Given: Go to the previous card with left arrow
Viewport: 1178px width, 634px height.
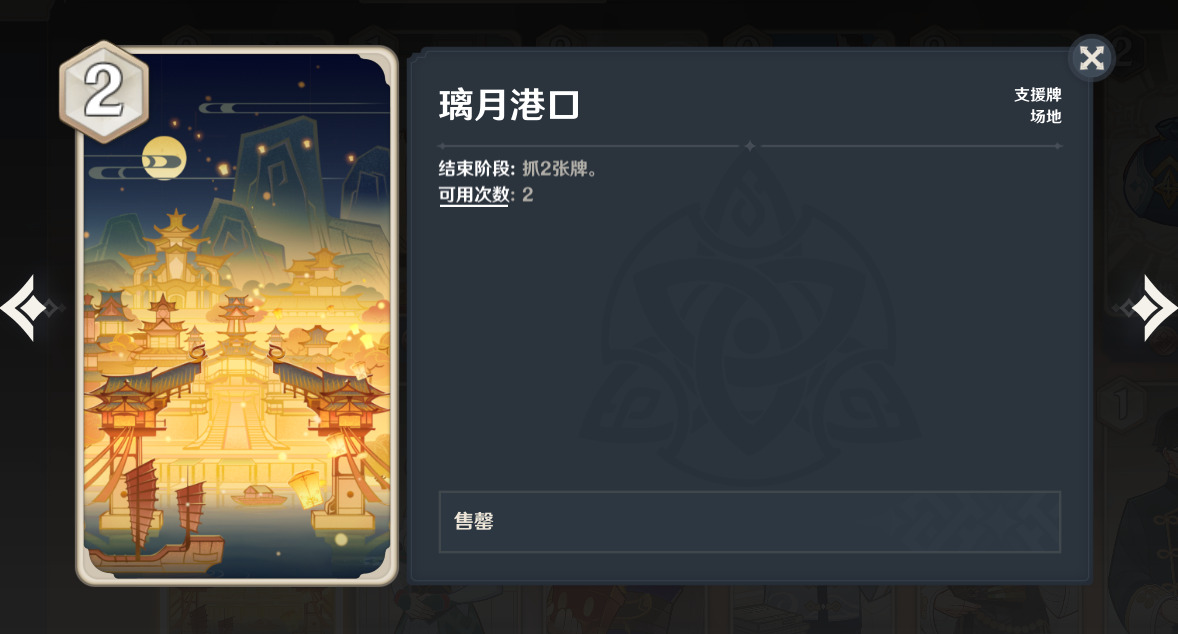Looking at the screenshot, I should pyautogui.click(x=24, y=308).
